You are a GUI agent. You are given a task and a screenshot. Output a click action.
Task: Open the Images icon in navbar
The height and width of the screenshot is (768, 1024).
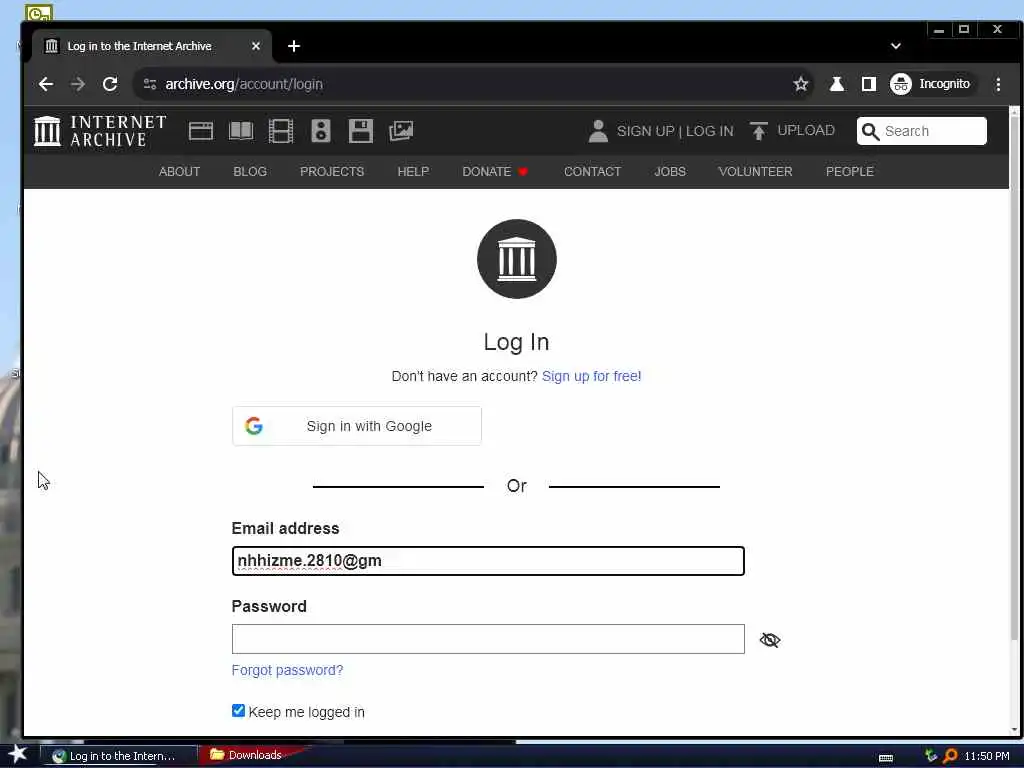(x=401, y=131)
